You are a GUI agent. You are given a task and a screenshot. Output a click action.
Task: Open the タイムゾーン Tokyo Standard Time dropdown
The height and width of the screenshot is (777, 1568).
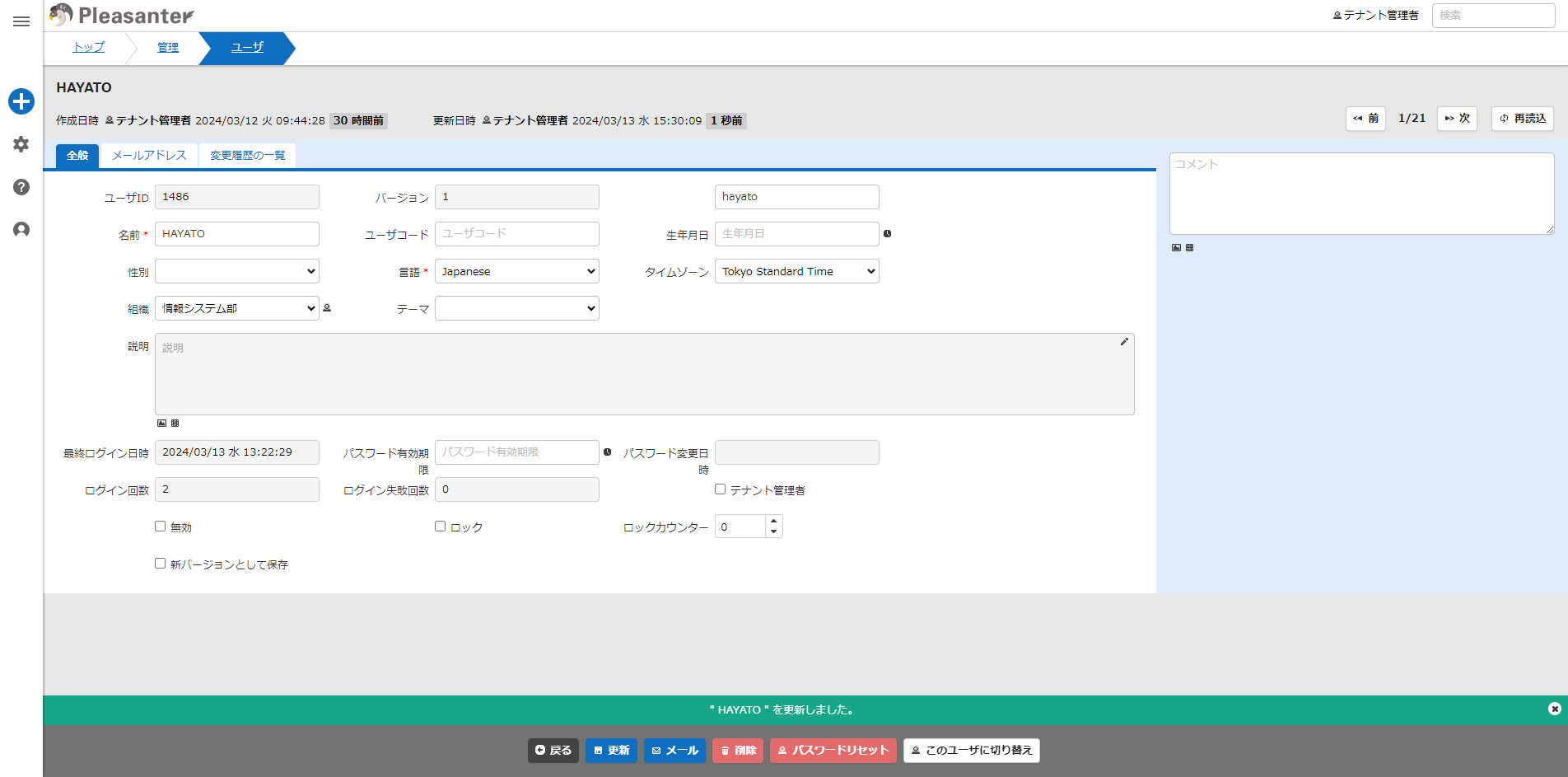797,271
